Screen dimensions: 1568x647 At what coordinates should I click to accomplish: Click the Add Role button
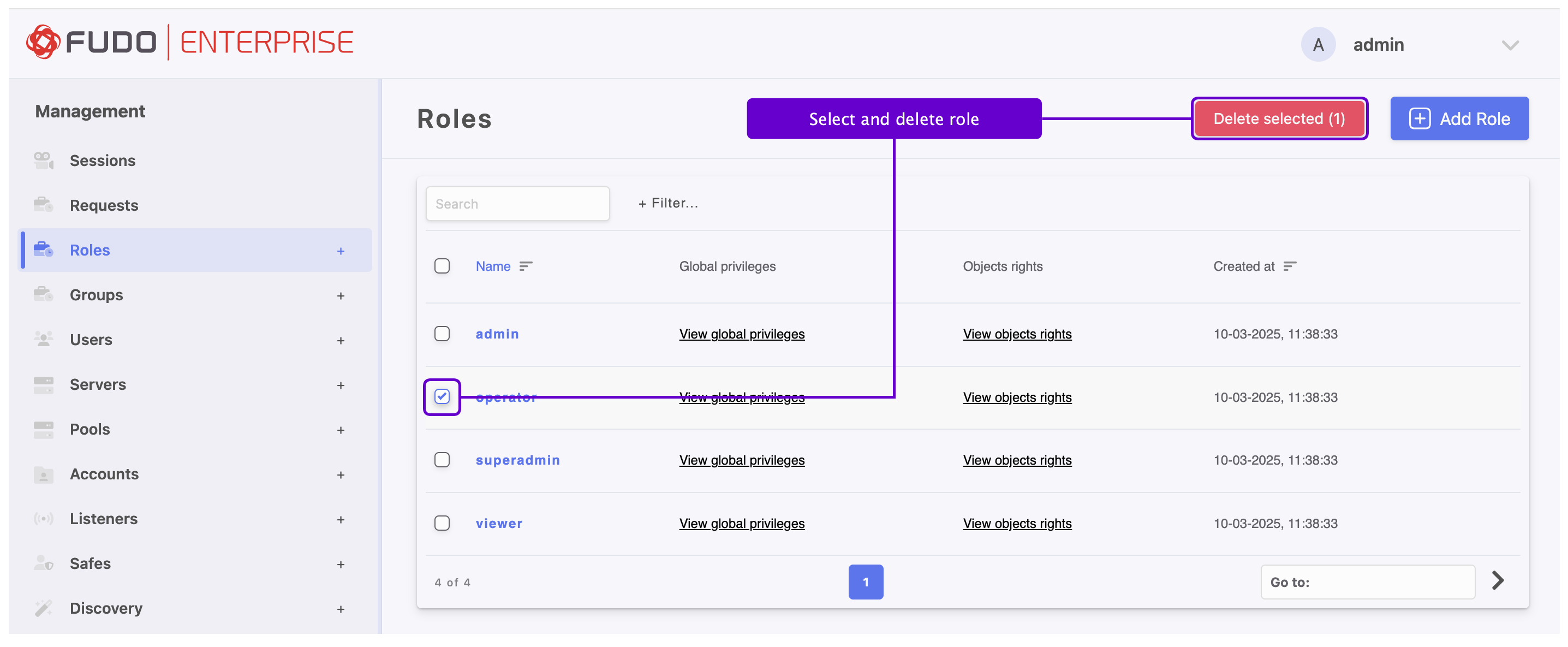pyautogui.click(x=1459, y=118)
